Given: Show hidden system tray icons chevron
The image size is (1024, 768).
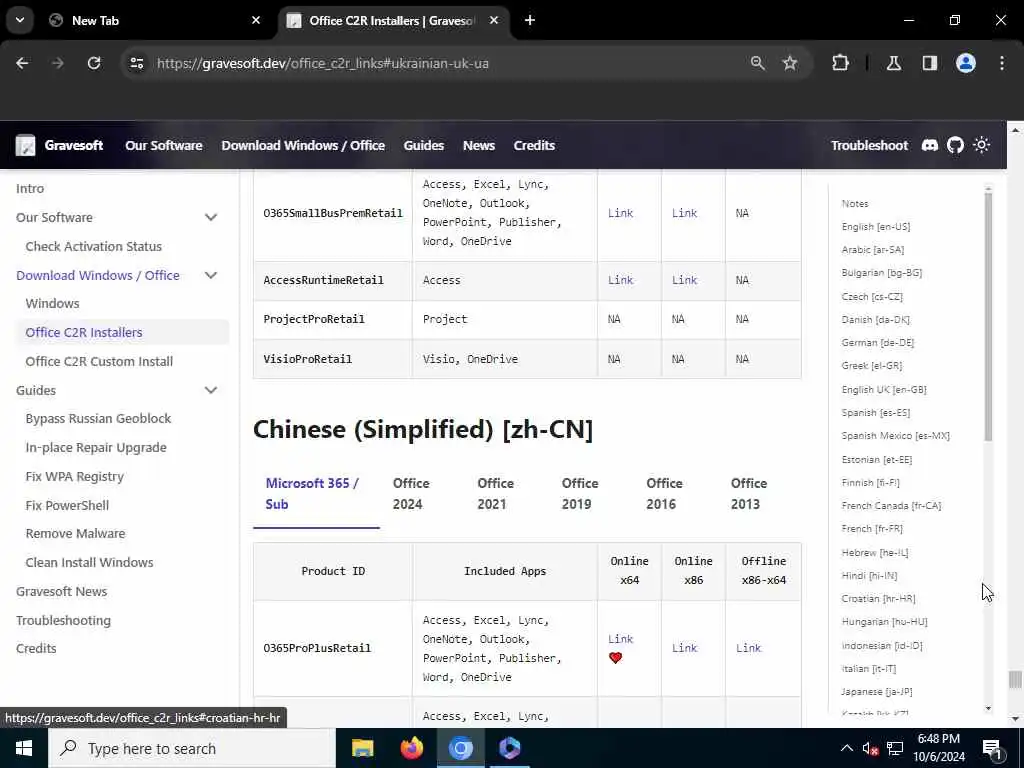Looking at the screenshot, I should (x=846, y=748).
